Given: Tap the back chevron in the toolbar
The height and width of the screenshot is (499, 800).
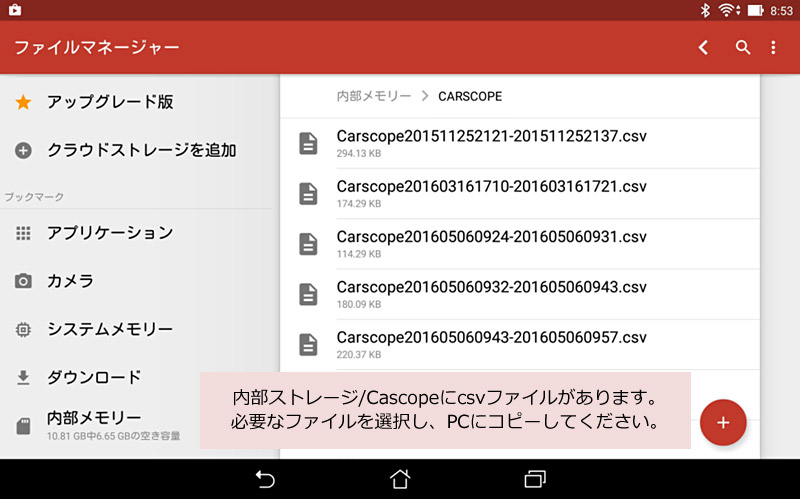Looking at the screenshot, I should point(704,47).
